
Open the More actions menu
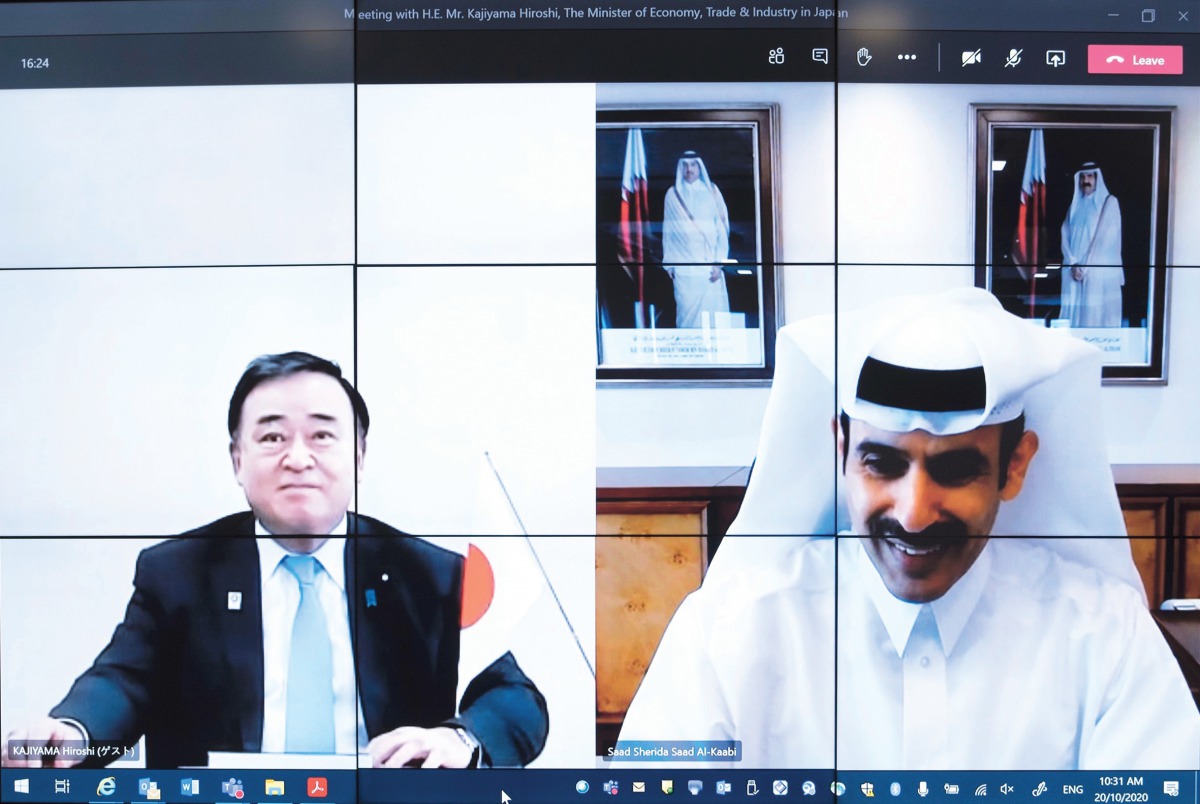click(x=906, y=58)
